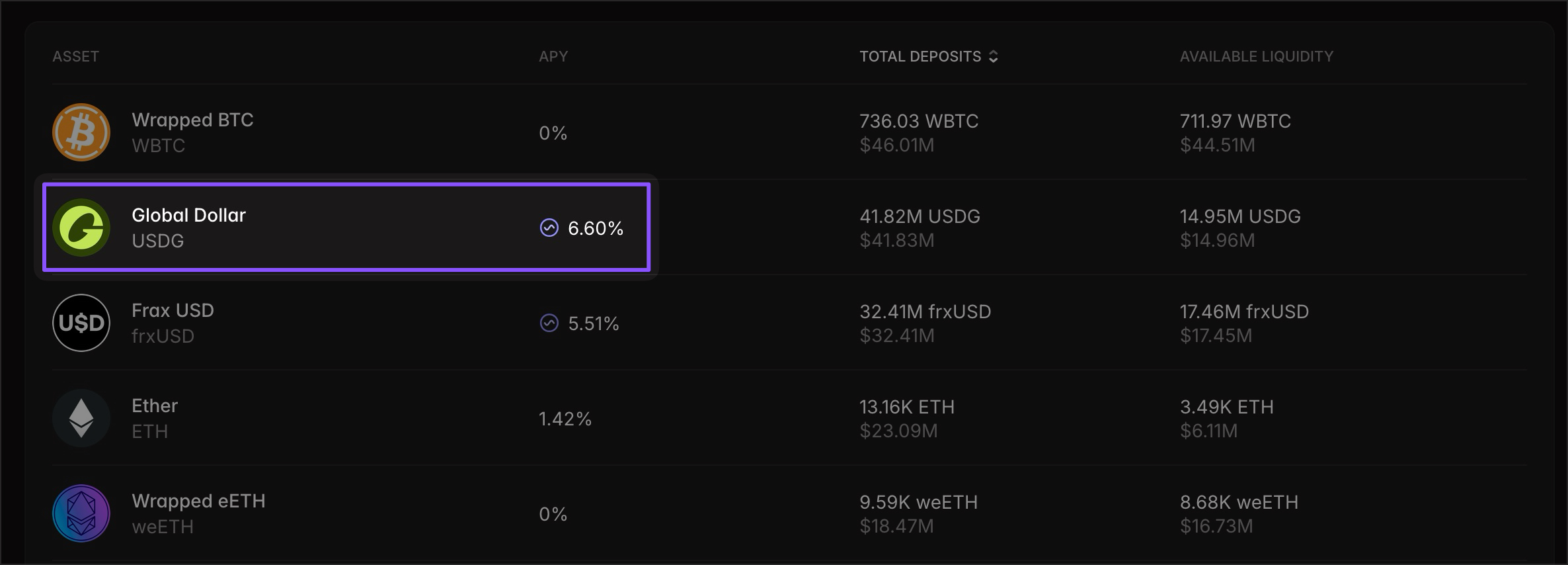The height and width of the screenshot is (565, 1568).
Task: Sort by Total Deposits column header
Action: [x=920, y=57]
